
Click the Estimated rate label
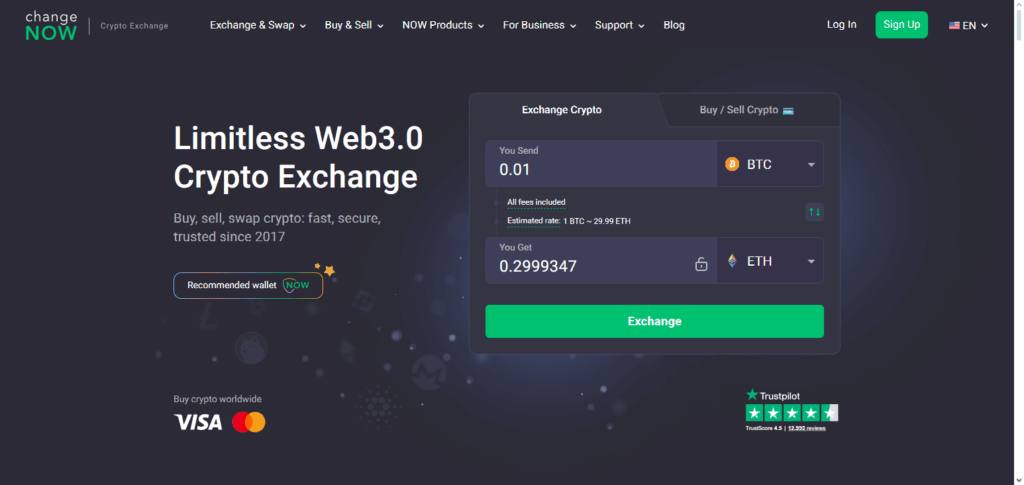pyautogui.click(x=534, y=221)
